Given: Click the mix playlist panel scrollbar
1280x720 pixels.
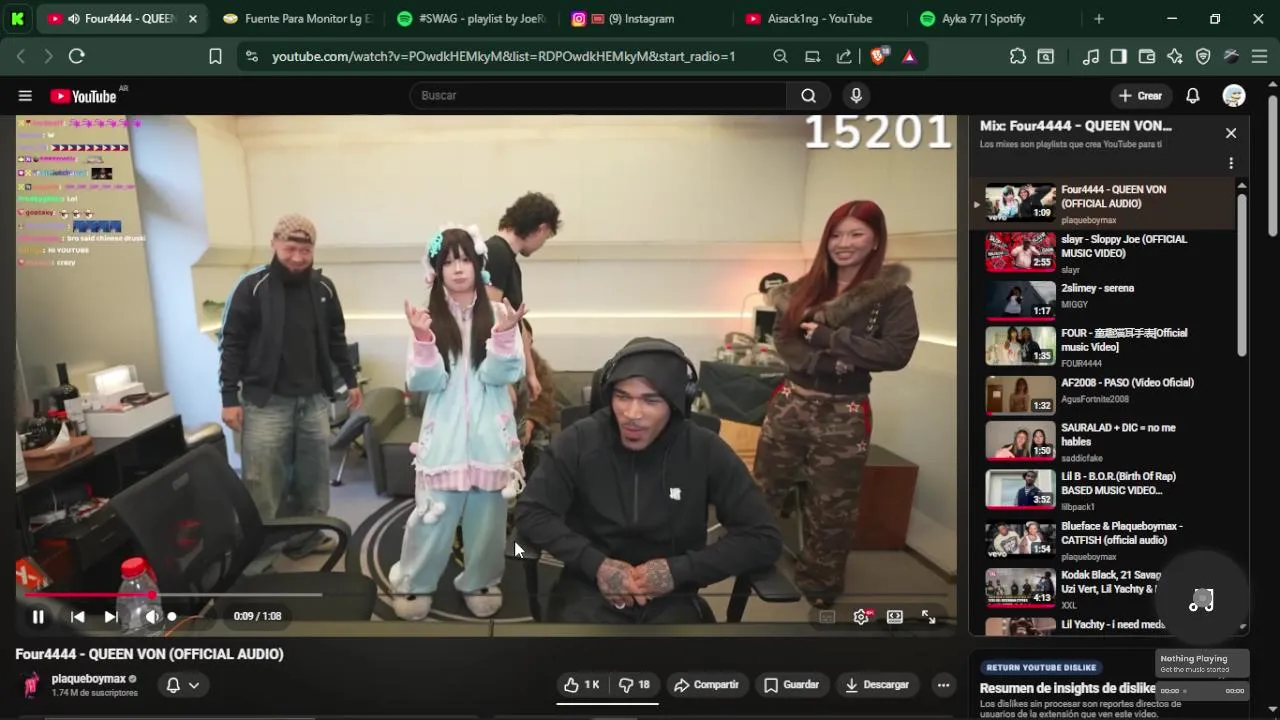Looking at the screenshot, I should (x=1243, y=275).
